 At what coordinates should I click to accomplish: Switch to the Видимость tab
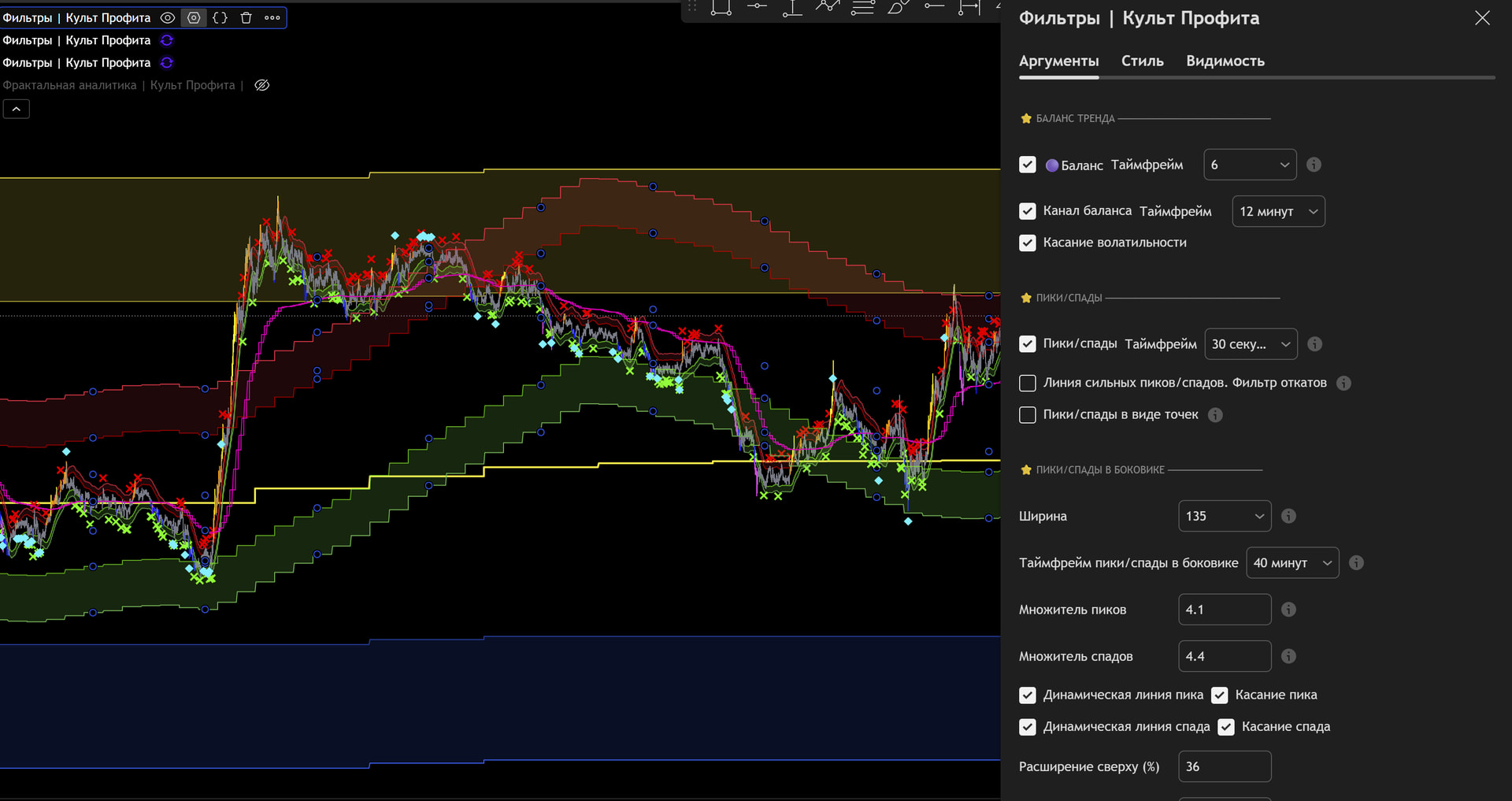[1225, 61]
